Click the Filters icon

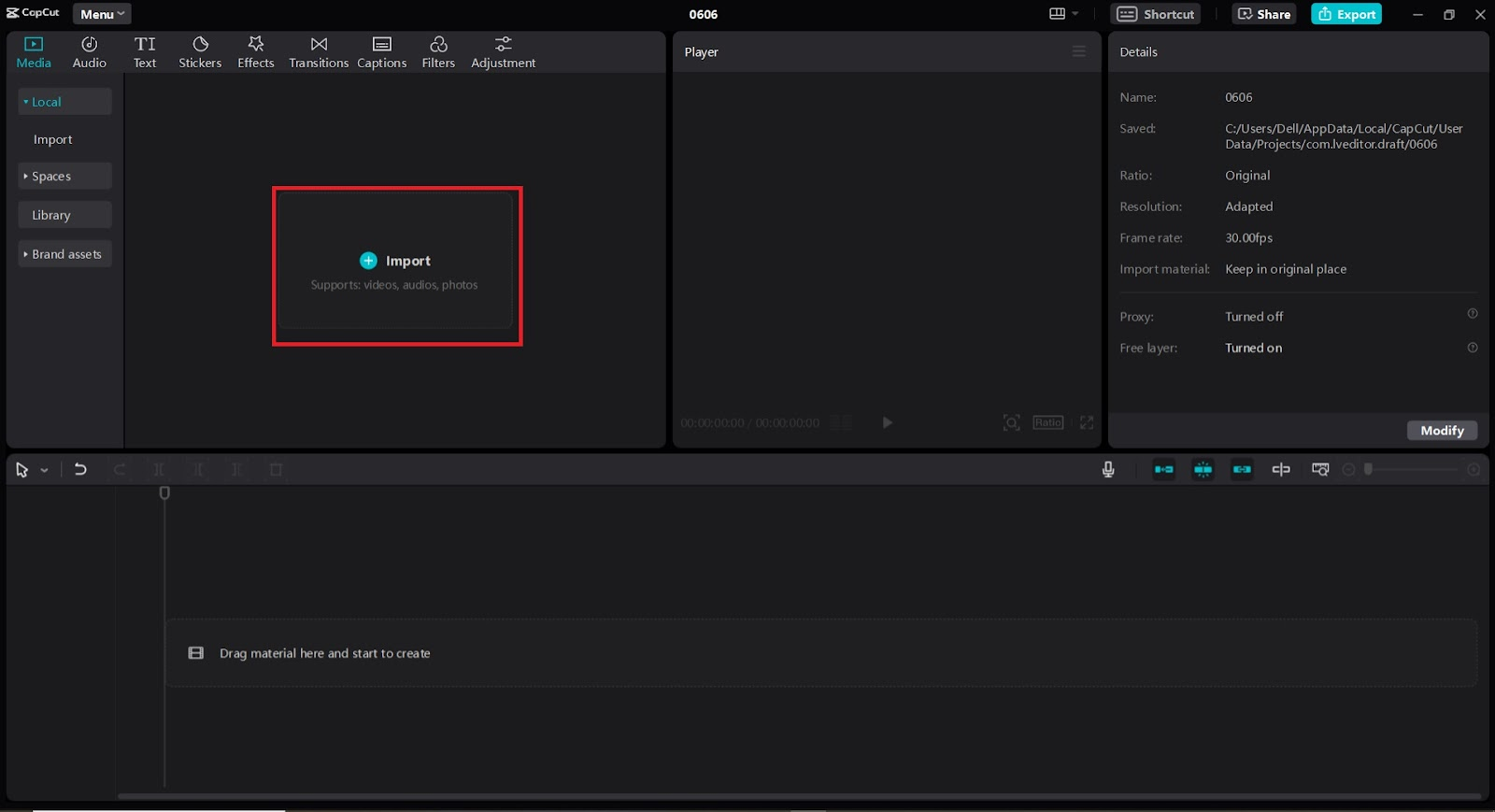pos(438,52)
